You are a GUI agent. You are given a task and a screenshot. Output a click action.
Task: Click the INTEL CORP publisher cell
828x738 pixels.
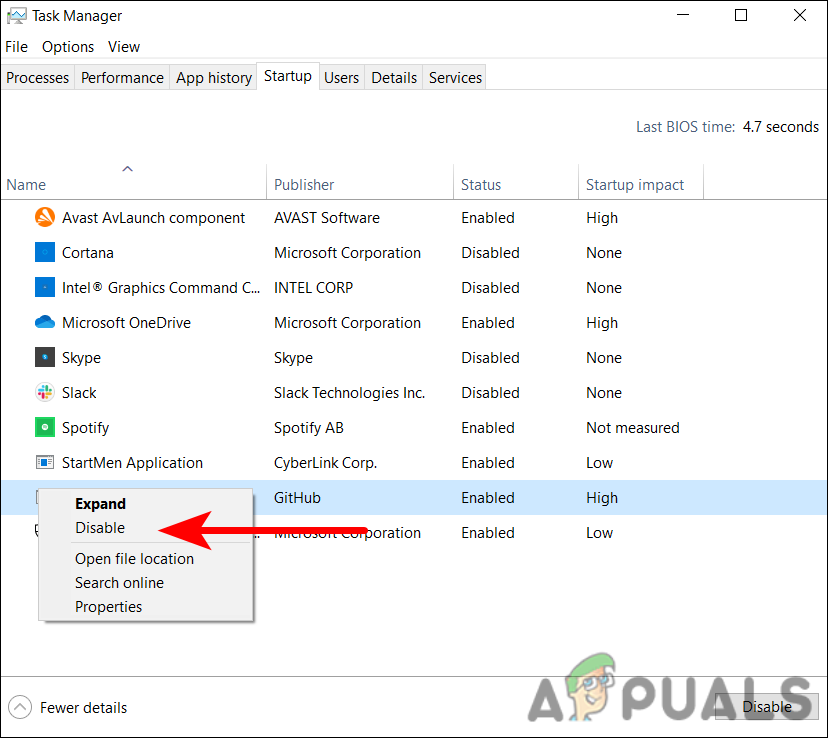pyautogui.click(x=314, y=288)
